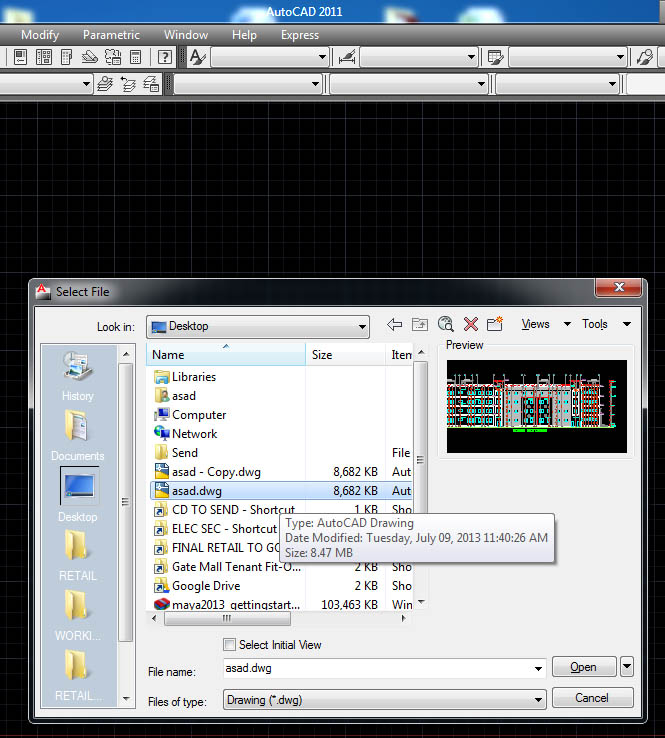Select Desktop in places sidebar

click(x=78, y=494)
